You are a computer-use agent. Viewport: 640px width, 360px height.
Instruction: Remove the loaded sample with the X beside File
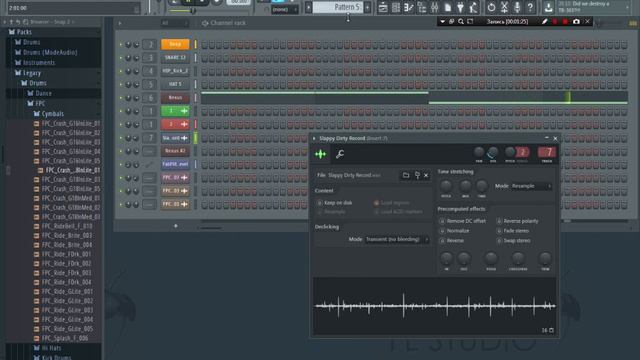[x=426, y=175]
